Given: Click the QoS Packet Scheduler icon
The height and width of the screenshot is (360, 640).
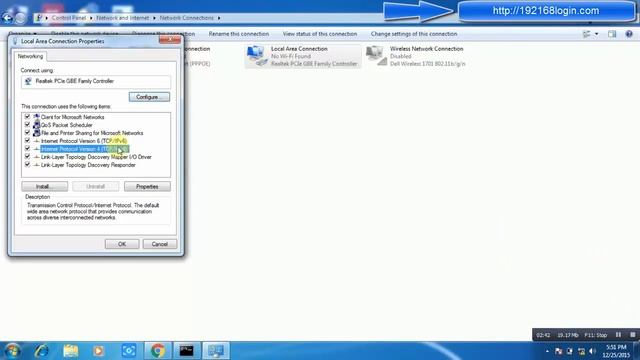Looking at the screenshot, I should [x=36, y=125].
